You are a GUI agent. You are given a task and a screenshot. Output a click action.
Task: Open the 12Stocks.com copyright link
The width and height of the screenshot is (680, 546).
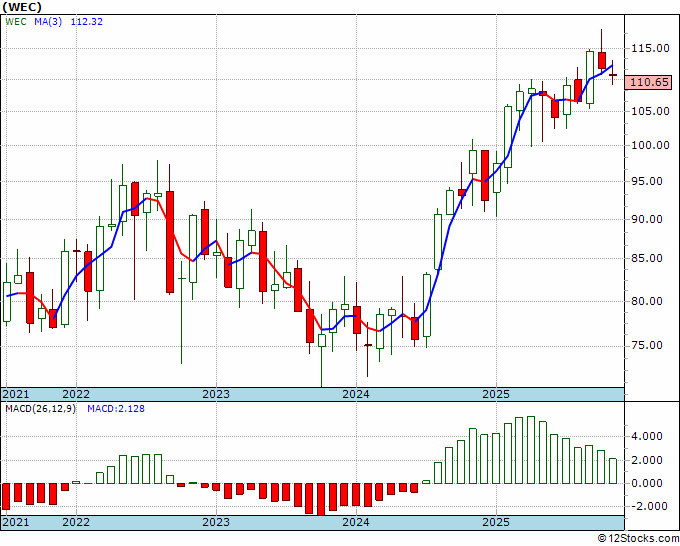[x=638, y=539]
